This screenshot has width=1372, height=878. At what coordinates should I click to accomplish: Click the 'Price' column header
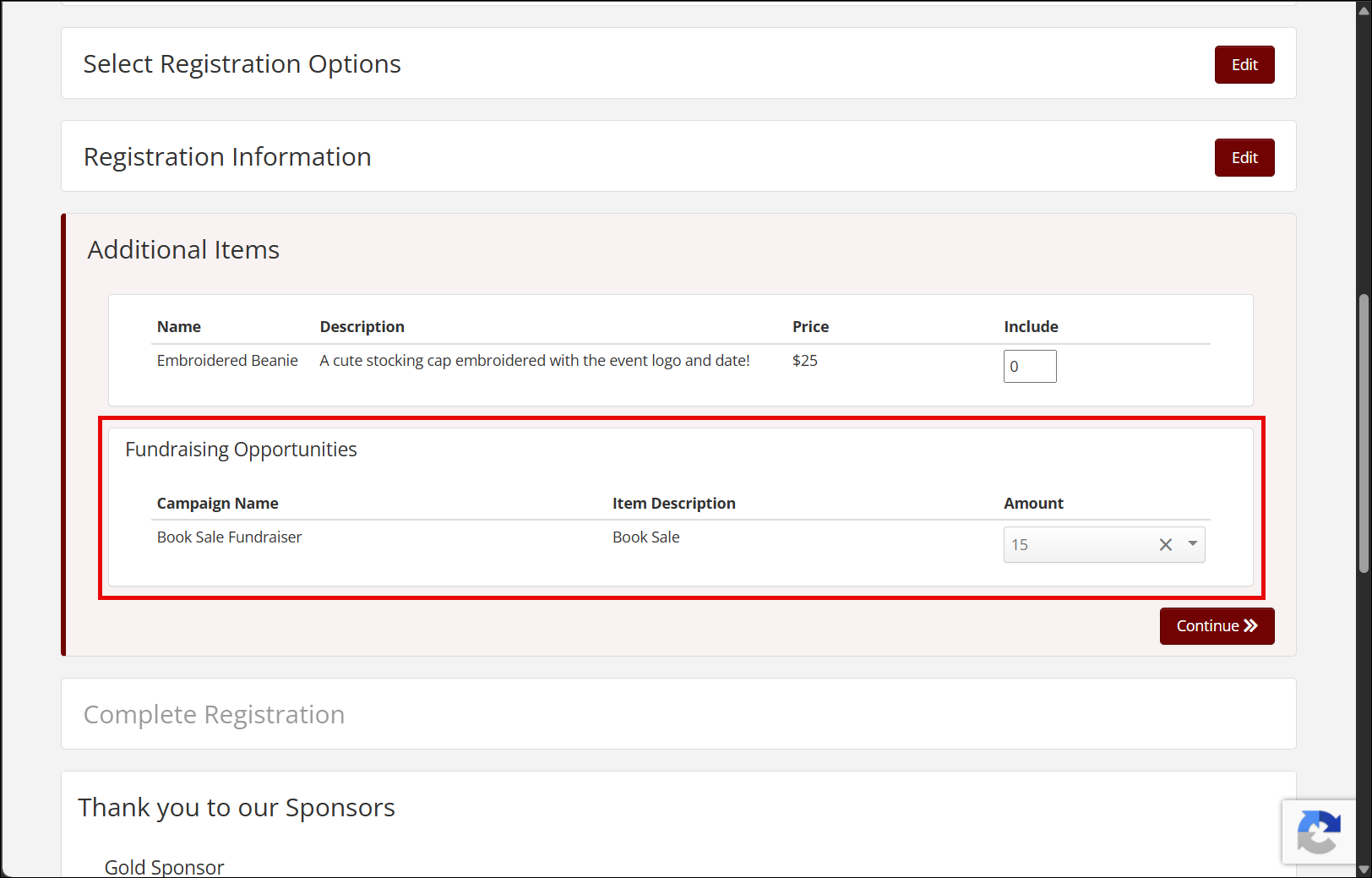pos(810,327)
